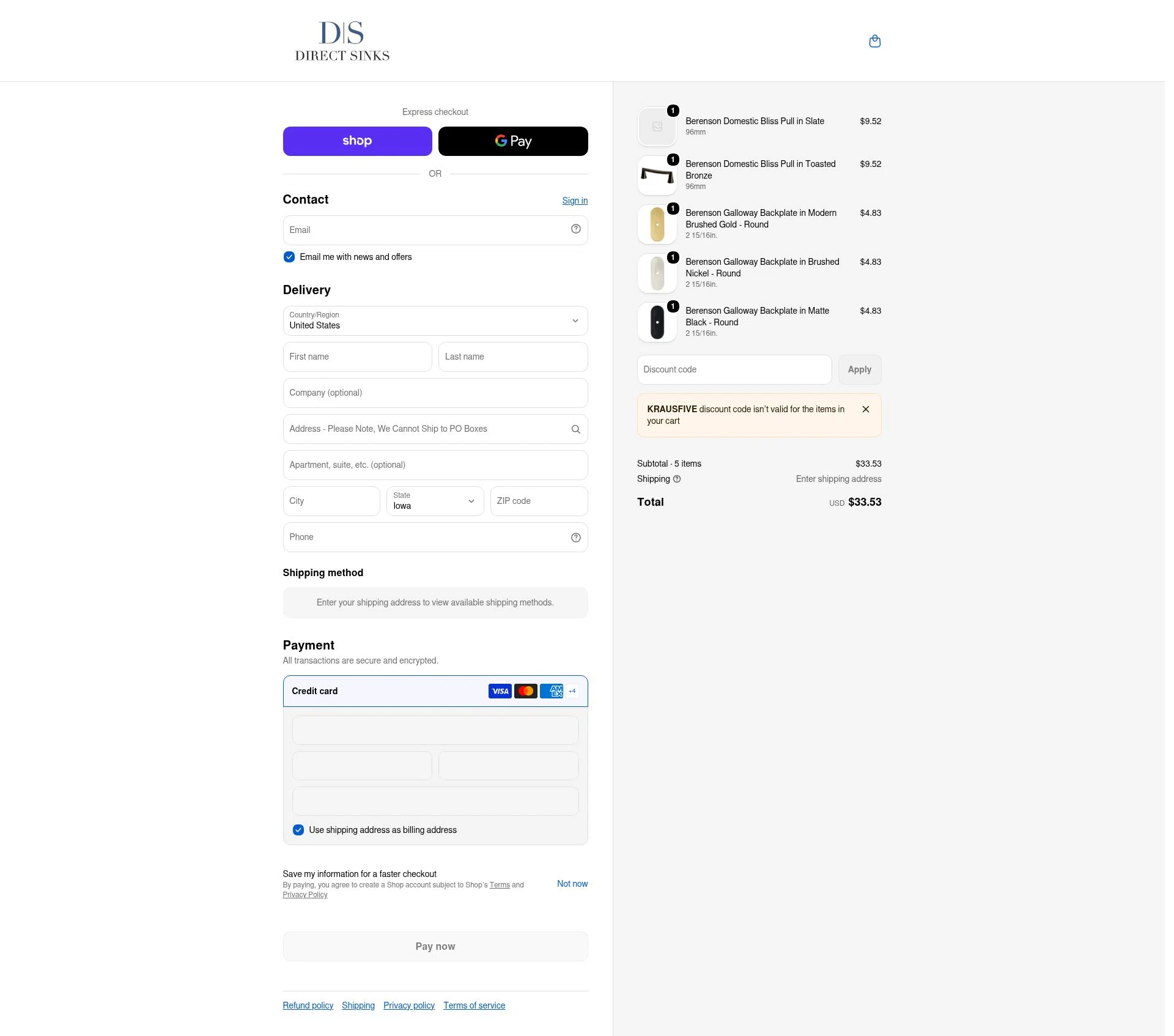Click the American Express card icon
The height and width of the screenshot is (1036, 1174).
pos(552,691)
